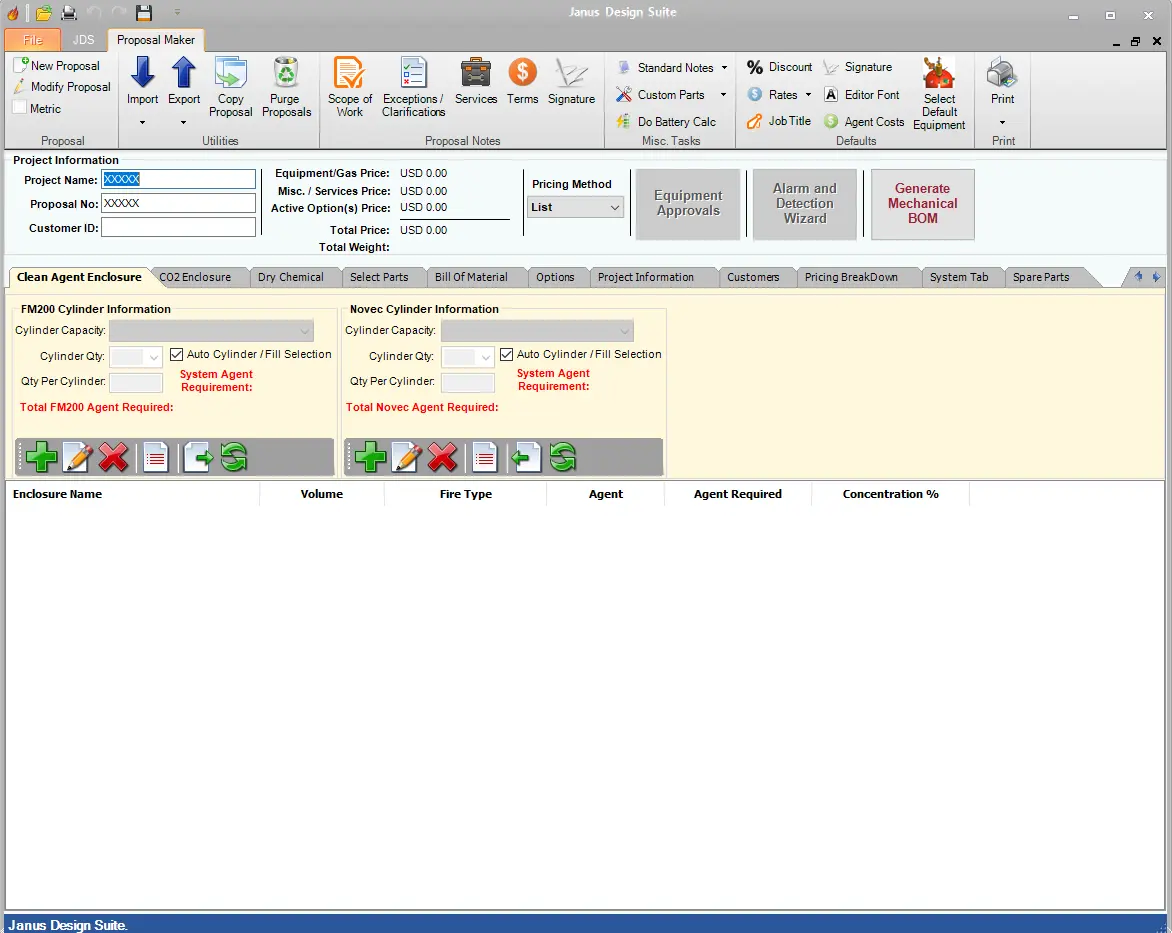
Task: Open Job Title defaults
Action: 779,121
